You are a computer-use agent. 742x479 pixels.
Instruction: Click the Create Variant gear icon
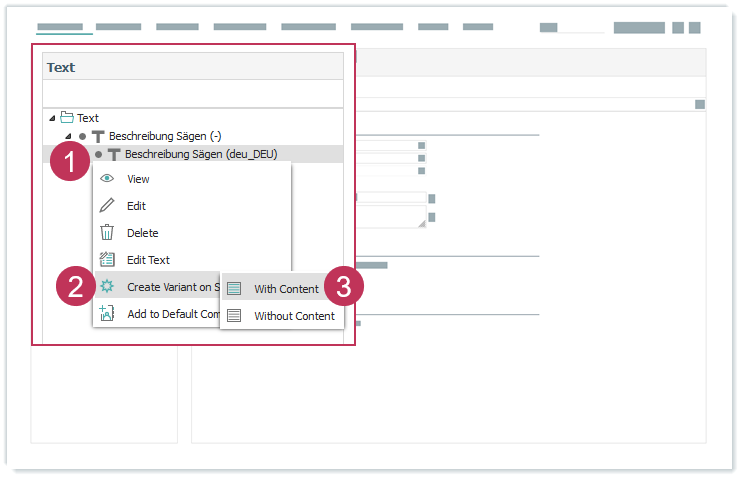(x=107, y=287)
